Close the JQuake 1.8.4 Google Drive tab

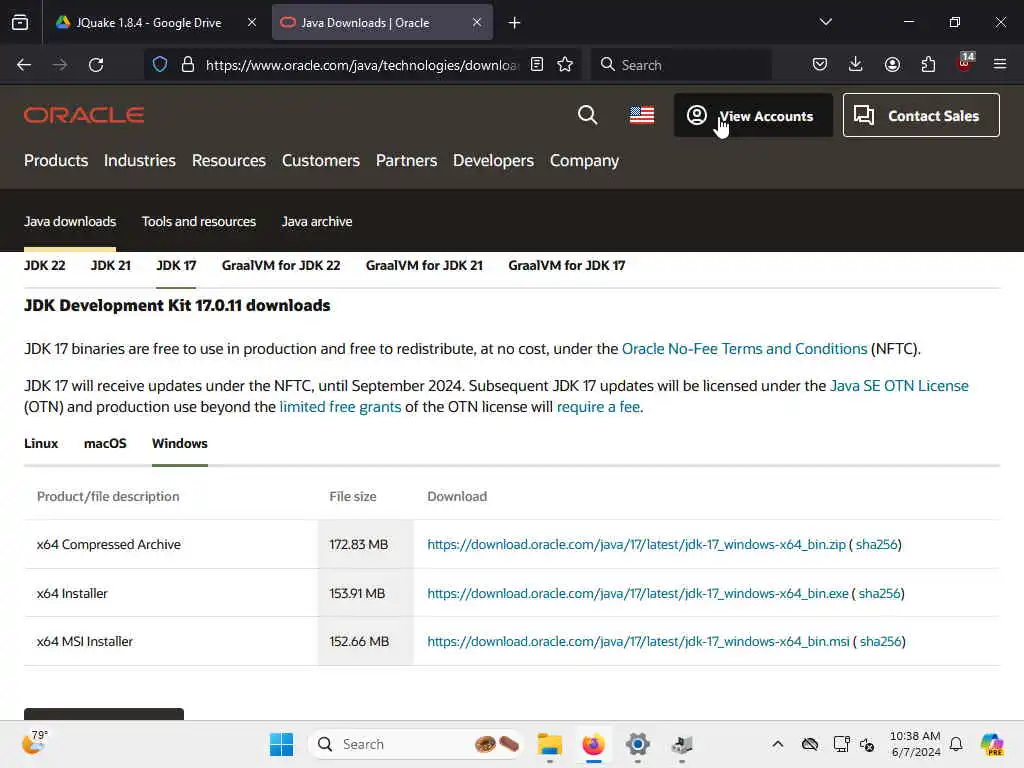(x=252, y=22)
